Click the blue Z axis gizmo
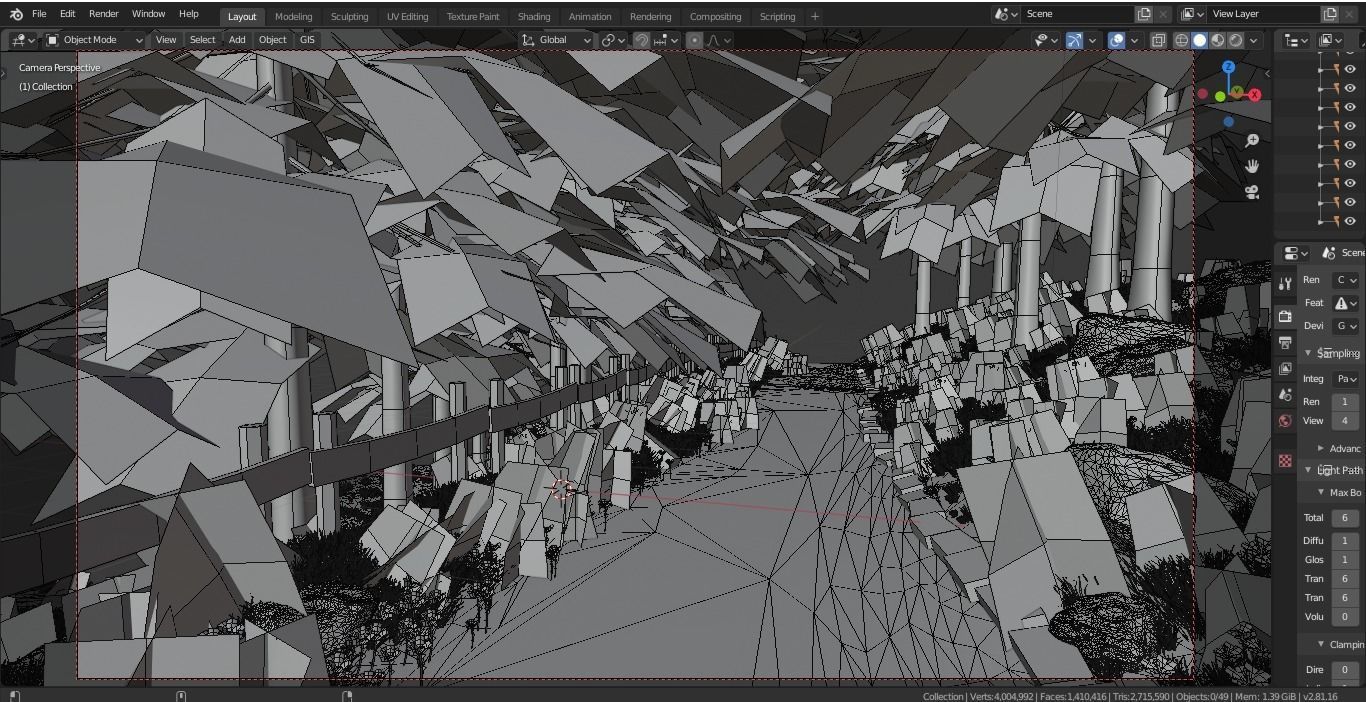Viewport: 1366px width, 702px height. (x=1228, y=67)
